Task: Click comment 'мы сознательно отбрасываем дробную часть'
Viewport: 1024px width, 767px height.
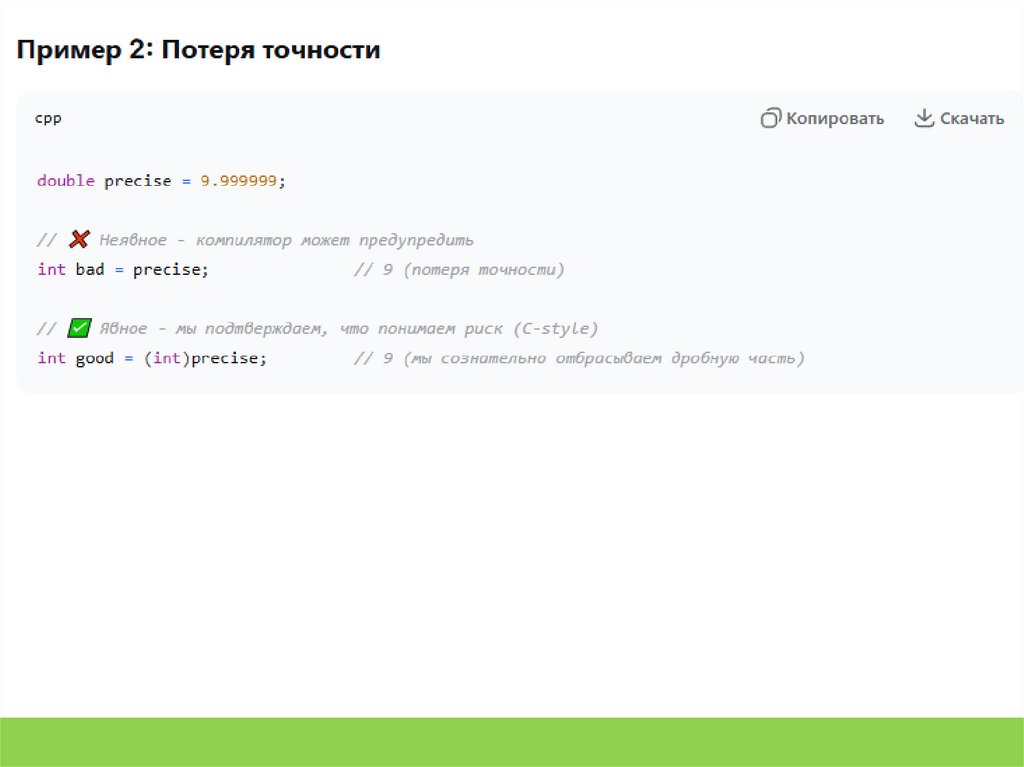Action: [603, 358]
